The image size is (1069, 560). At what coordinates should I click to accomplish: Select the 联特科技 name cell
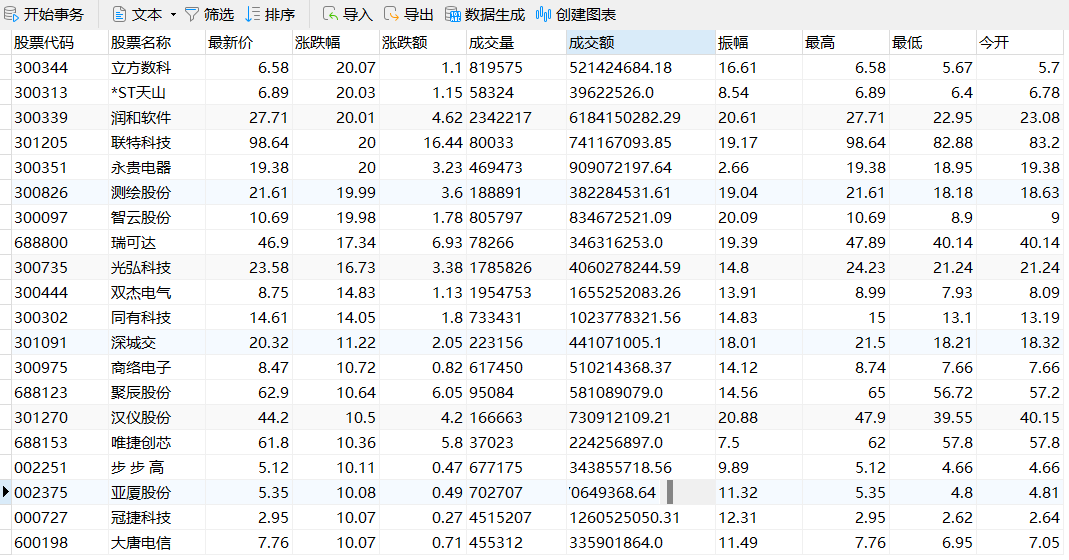(x=157, y=143)
